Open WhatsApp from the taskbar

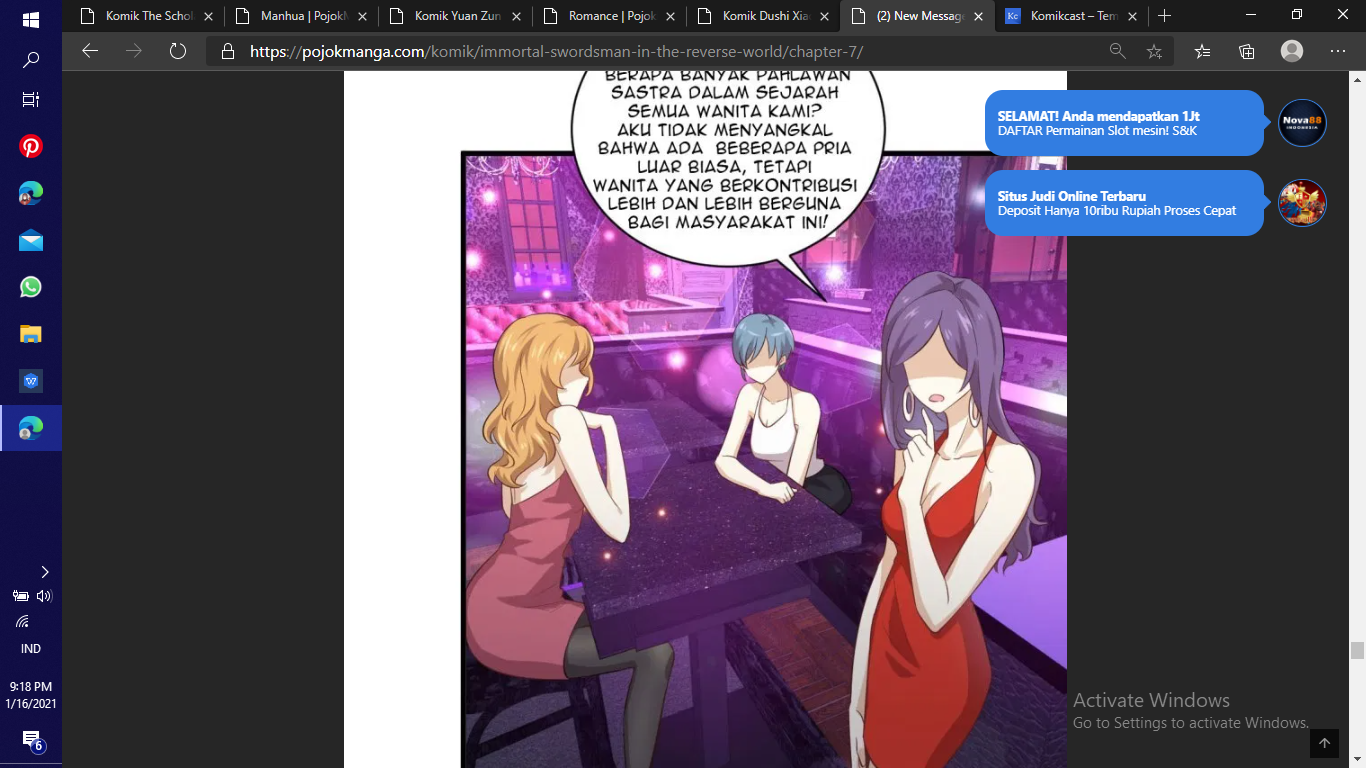tap(30, 287)
